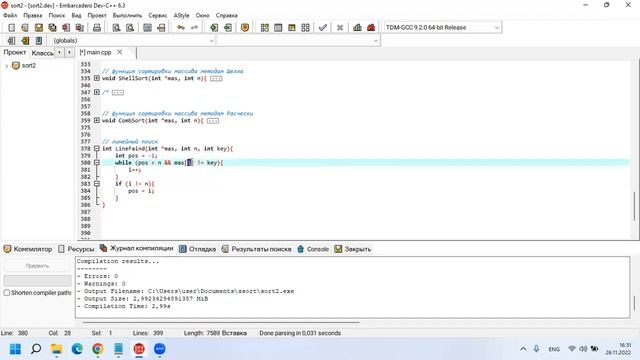Expand the folded ShellSort function at line 335
This screenshot has height=360, width=640.
coord(97,78)
